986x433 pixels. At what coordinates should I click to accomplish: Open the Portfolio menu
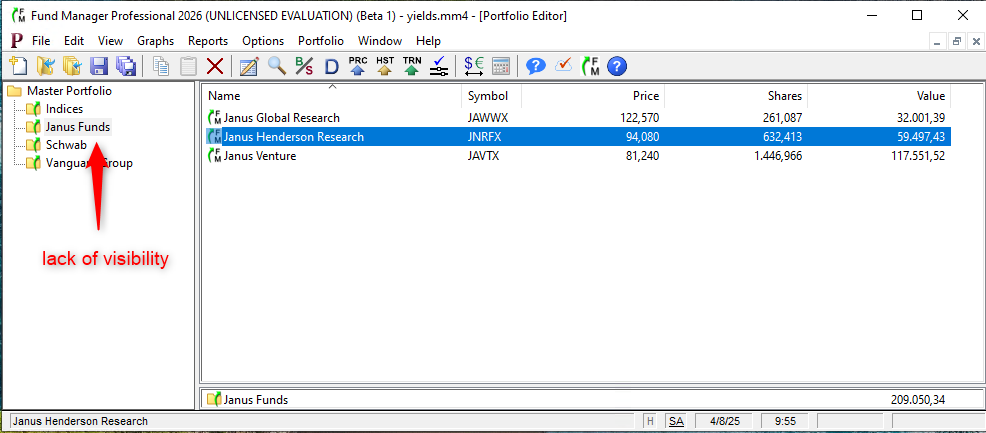pyautogui.click(x=321, y=41)
